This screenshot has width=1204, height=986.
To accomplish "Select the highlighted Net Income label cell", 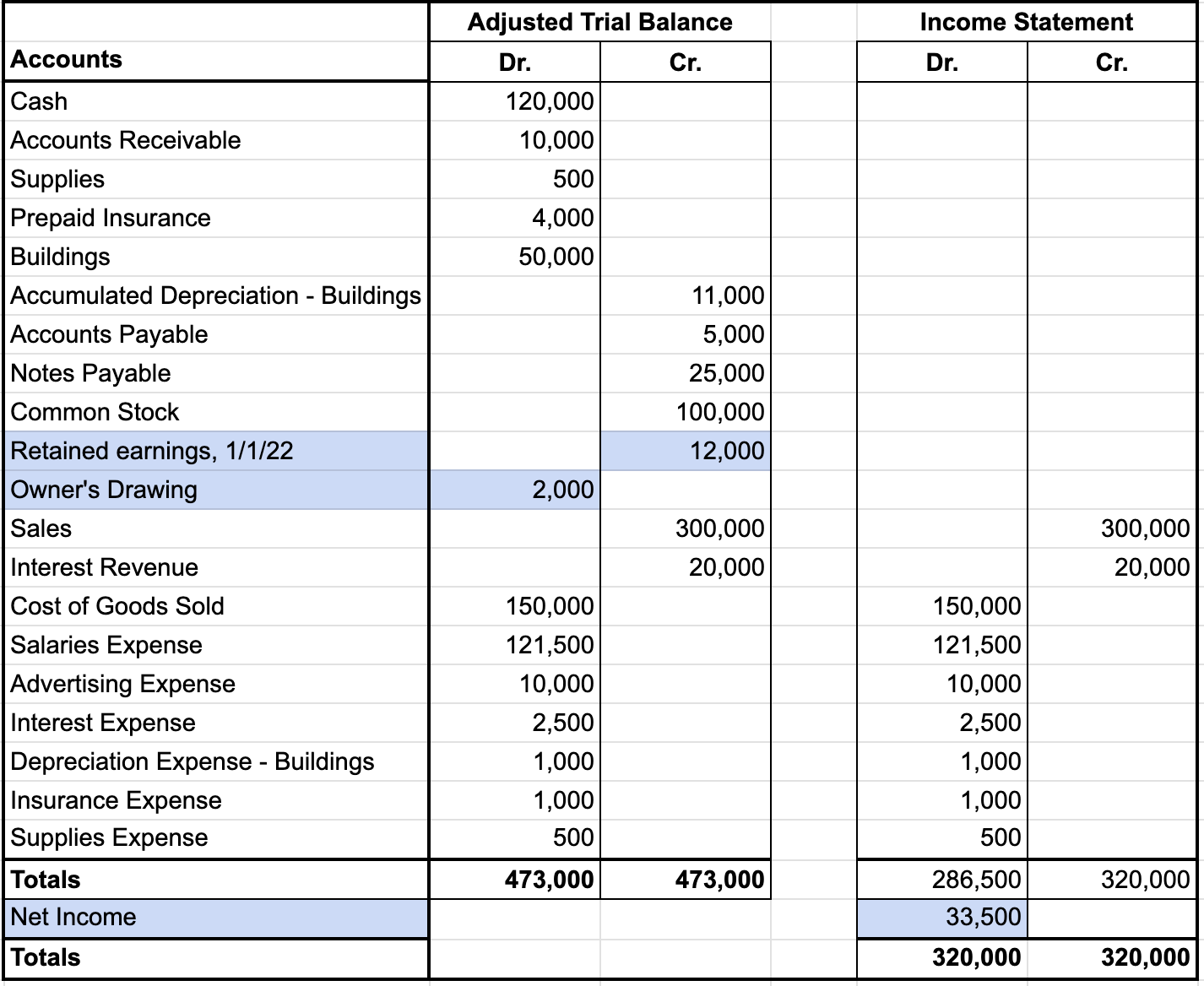I will click(215, 918).
